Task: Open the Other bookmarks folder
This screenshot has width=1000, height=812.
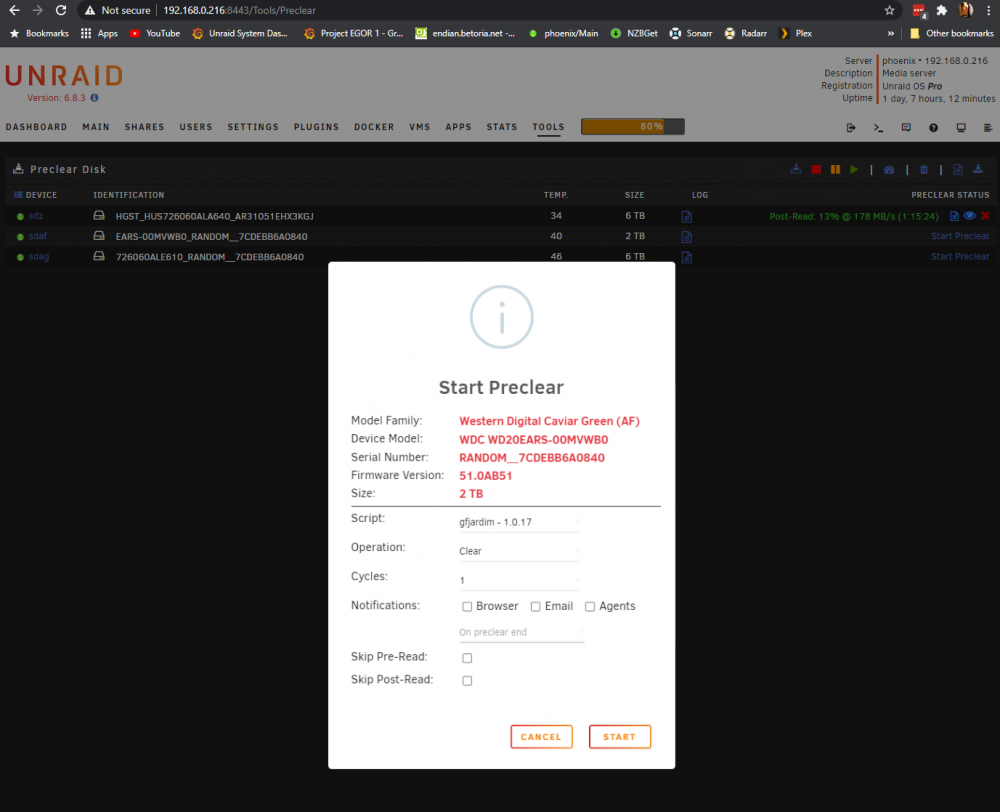Action: pyautogui.click(x=952, y=33)
